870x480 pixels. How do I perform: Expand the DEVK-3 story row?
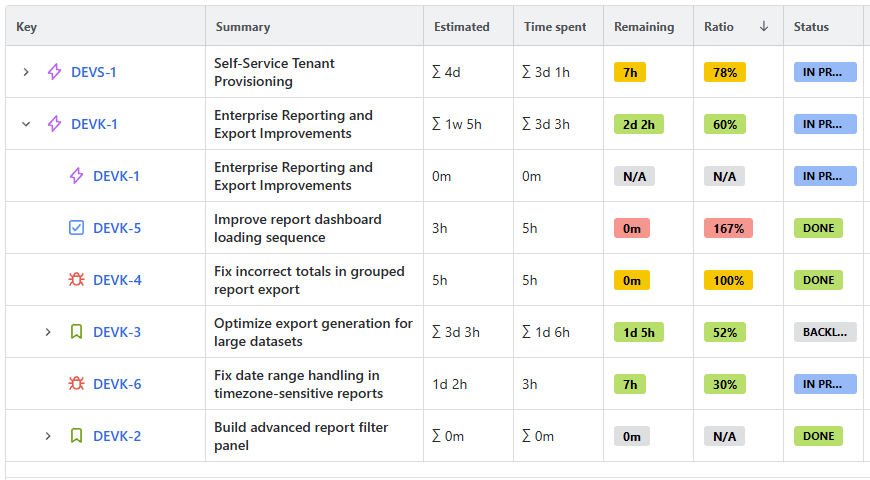pyautogui.click(x=48, y=332)
